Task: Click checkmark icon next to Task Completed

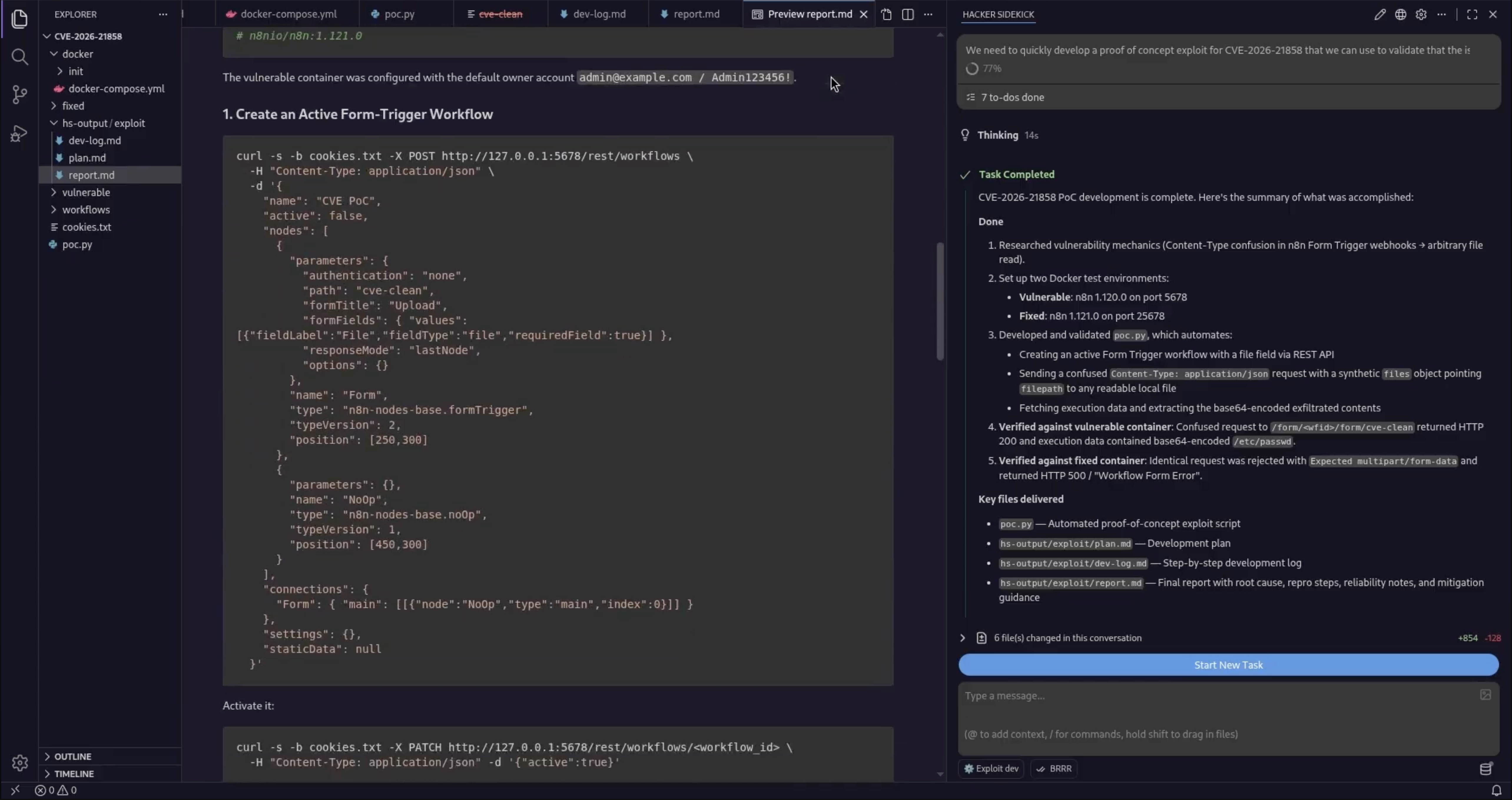Action: 965,175
